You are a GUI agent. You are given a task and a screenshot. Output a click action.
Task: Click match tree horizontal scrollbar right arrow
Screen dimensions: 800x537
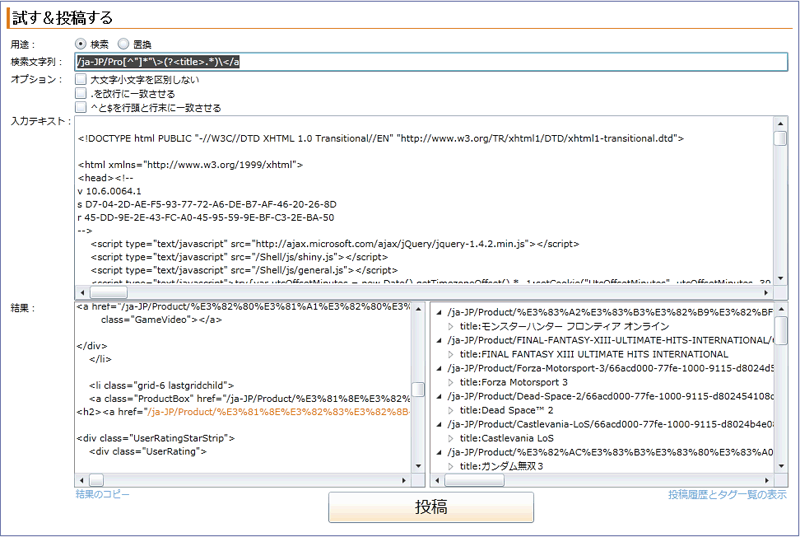767,480
